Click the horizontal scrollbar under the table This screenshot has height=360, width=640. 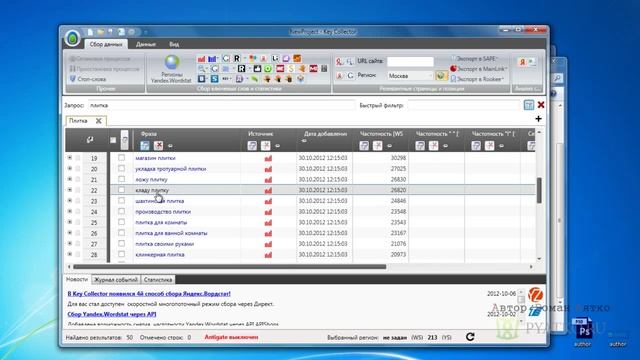[x=230, y=267]
